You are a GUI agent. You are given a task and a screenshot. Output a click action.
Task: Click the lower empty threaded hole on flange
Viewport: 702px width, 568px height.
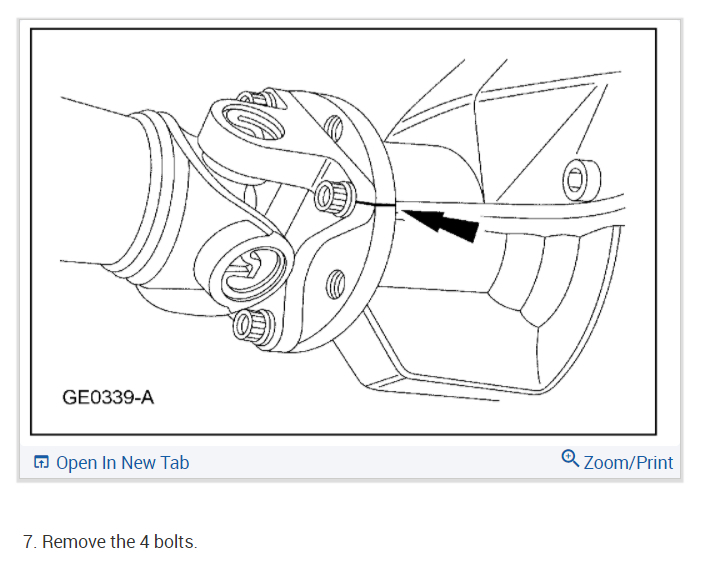point(334,285)
